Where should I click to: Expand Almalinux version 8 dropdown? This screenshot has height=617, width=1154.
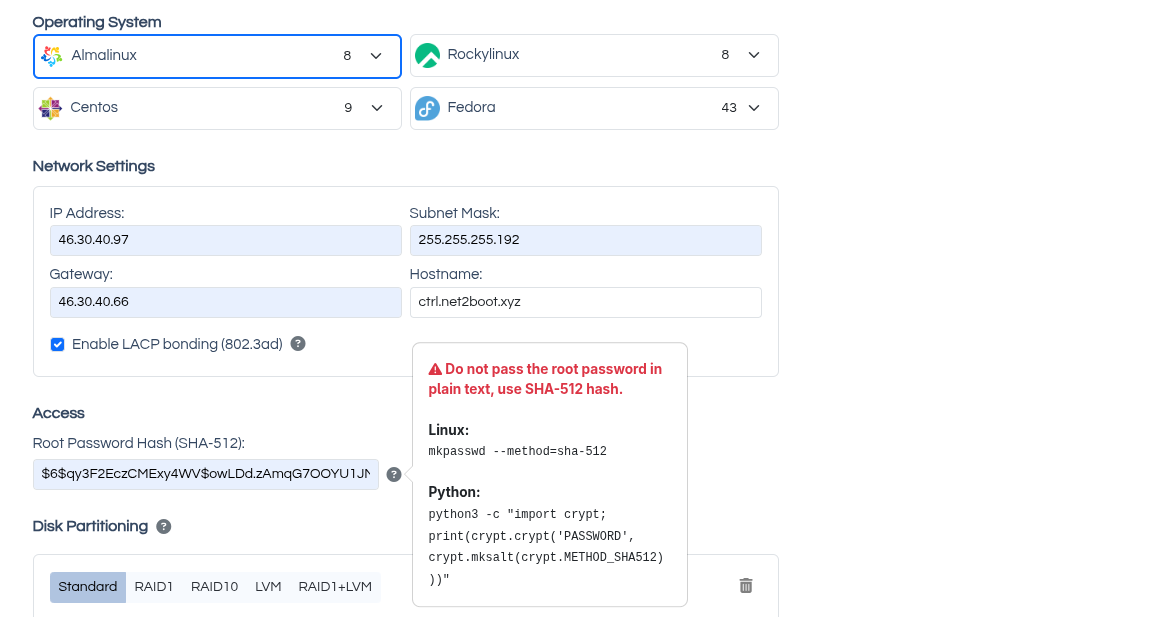376,56
